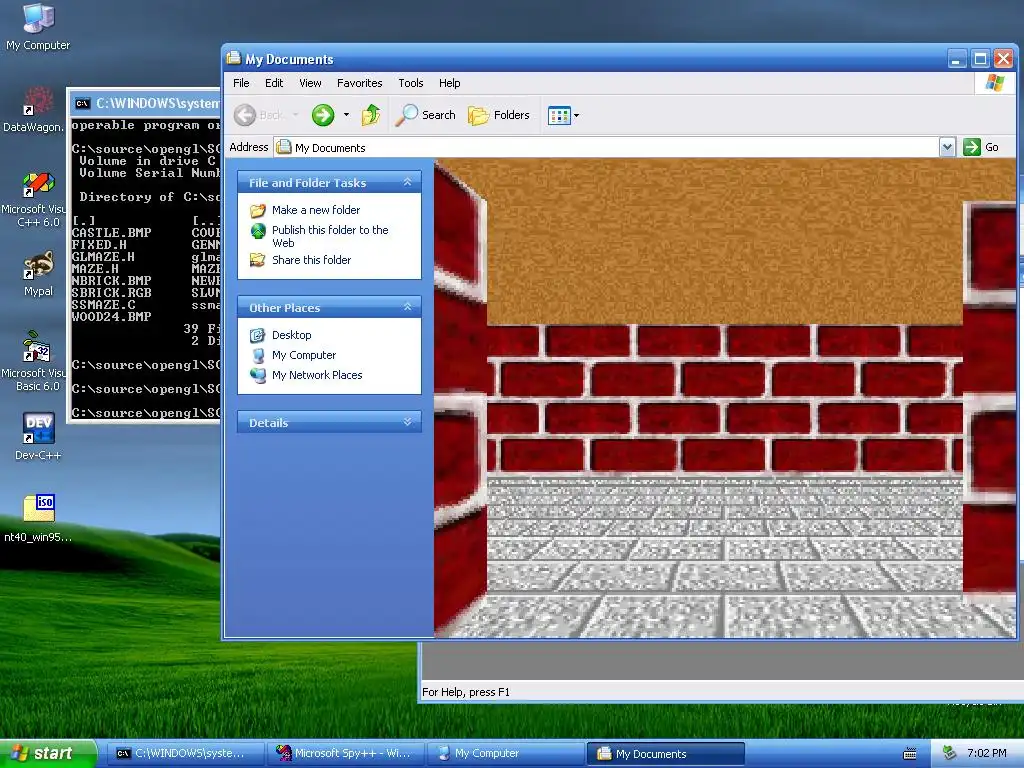Open the Edit menu
The image size is (1024, 768).
click(274, 83)
